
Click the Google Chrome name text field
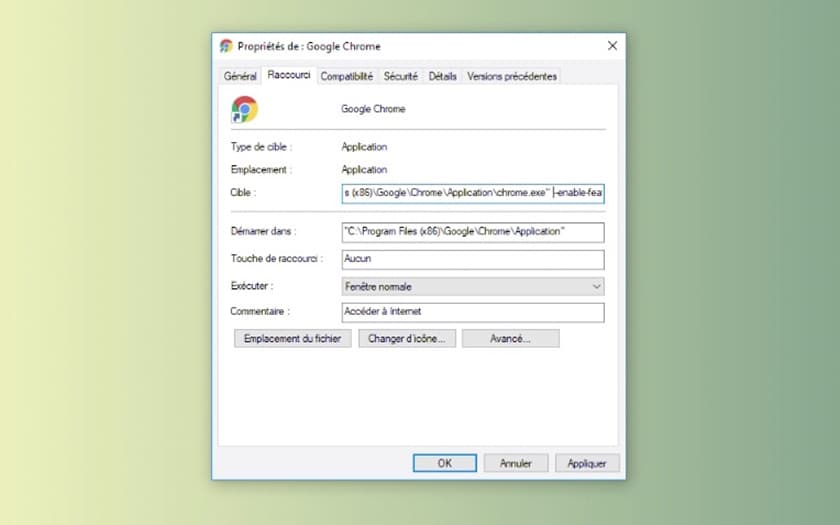[x=373, y=109]
